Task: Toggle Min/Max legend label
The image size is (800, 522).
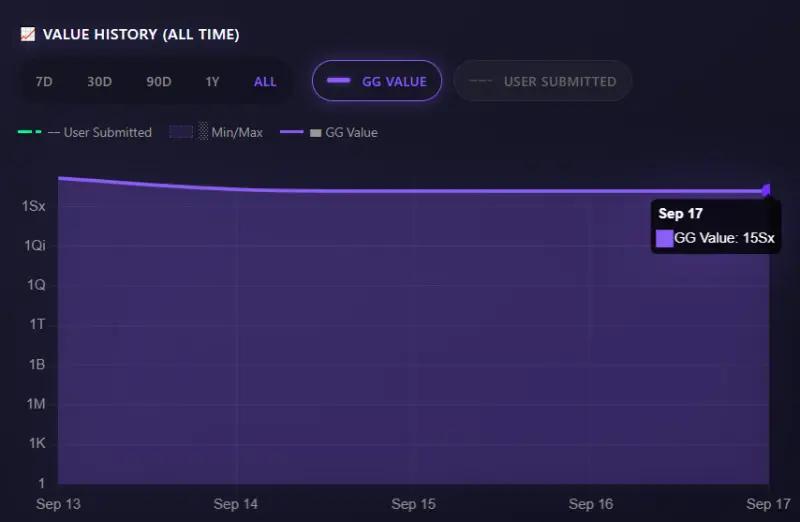Action: tap(237, 132)
